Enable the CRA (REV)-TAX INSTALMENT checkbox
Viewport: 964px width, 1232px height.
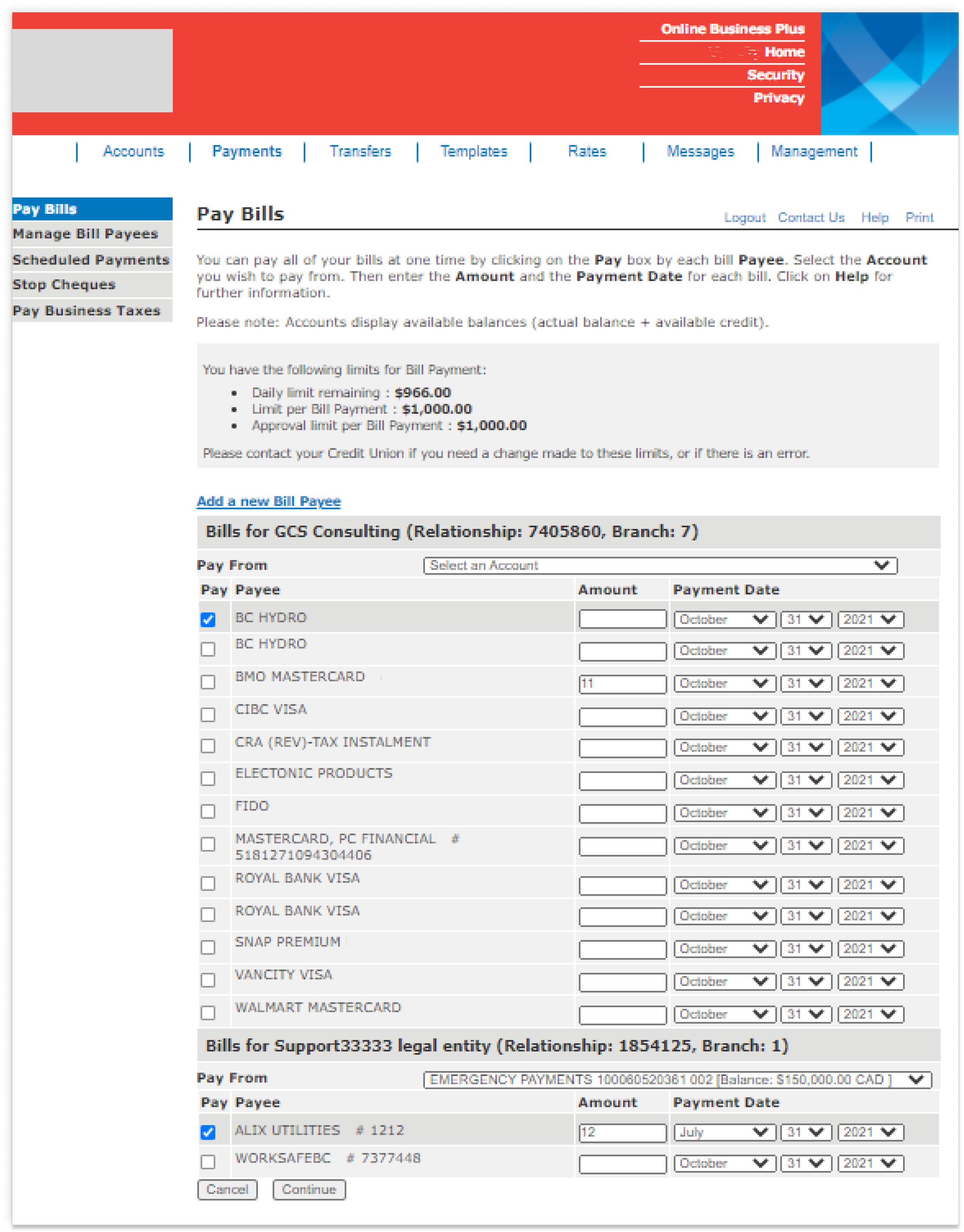click(208, 745)
